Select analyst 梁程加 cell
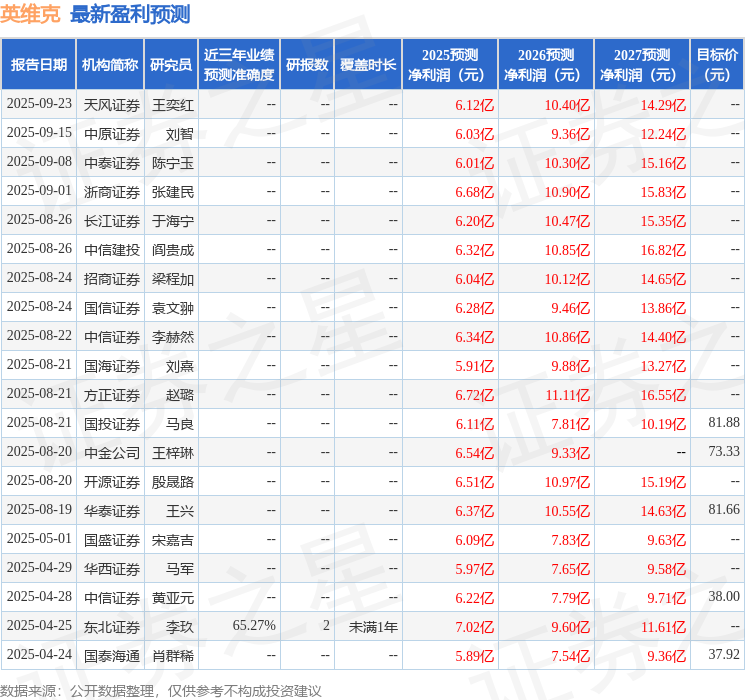Image resolution: width=745 pixels, height=700 pixels. point(173,279)
